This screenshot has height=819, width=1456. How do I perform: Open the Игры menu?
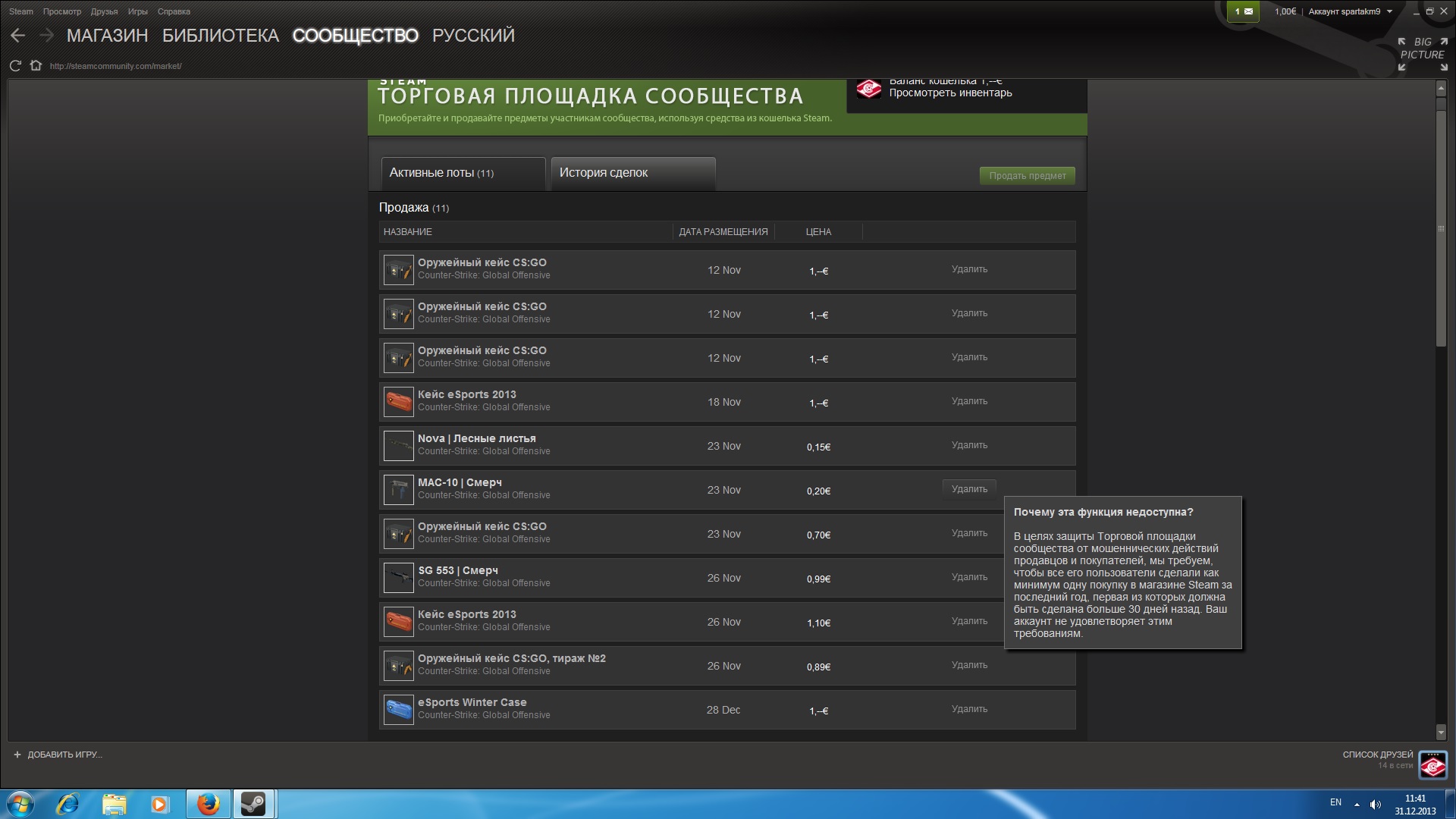pyautogui.click(x=138, y=11)
